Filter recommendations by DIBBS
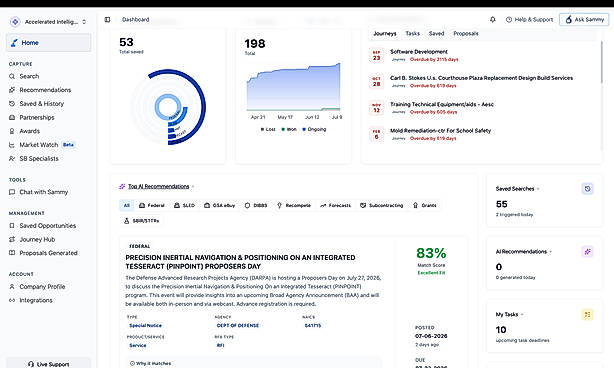614x368 pixels. pos(256,205)
